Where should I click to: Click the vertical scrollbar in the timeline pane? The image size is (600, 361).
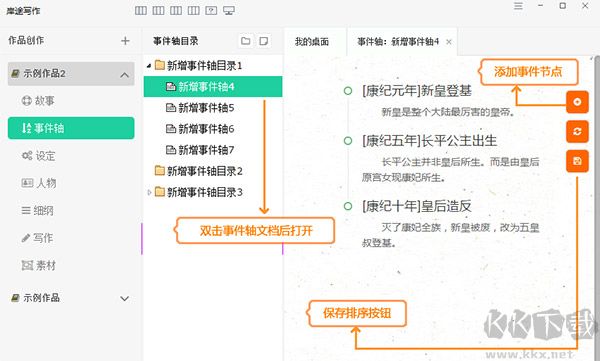pyautogui.click(x=597, y=207)
